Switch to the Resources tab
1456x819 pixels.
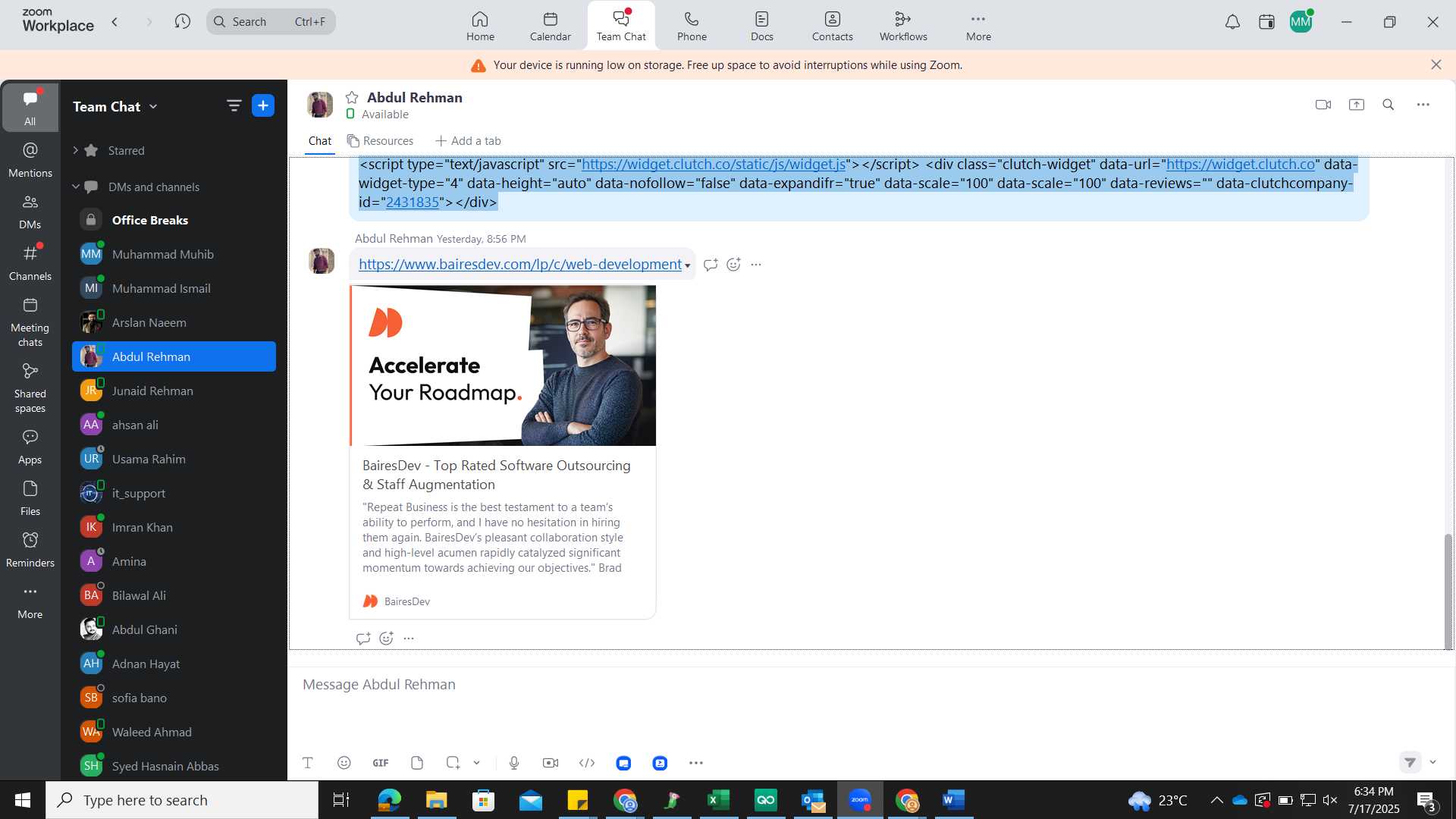380,141
